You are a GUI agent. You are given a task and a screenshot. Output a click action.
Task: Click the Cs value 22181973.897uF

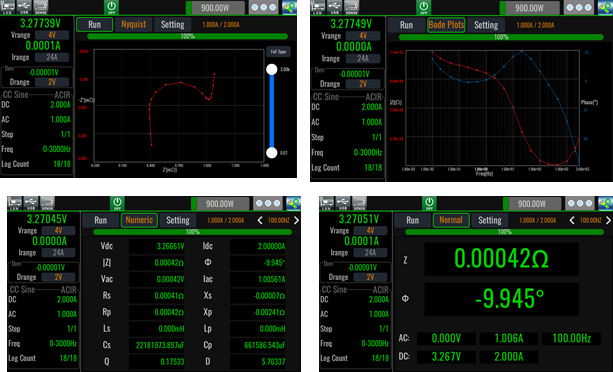tap(157, 345)
